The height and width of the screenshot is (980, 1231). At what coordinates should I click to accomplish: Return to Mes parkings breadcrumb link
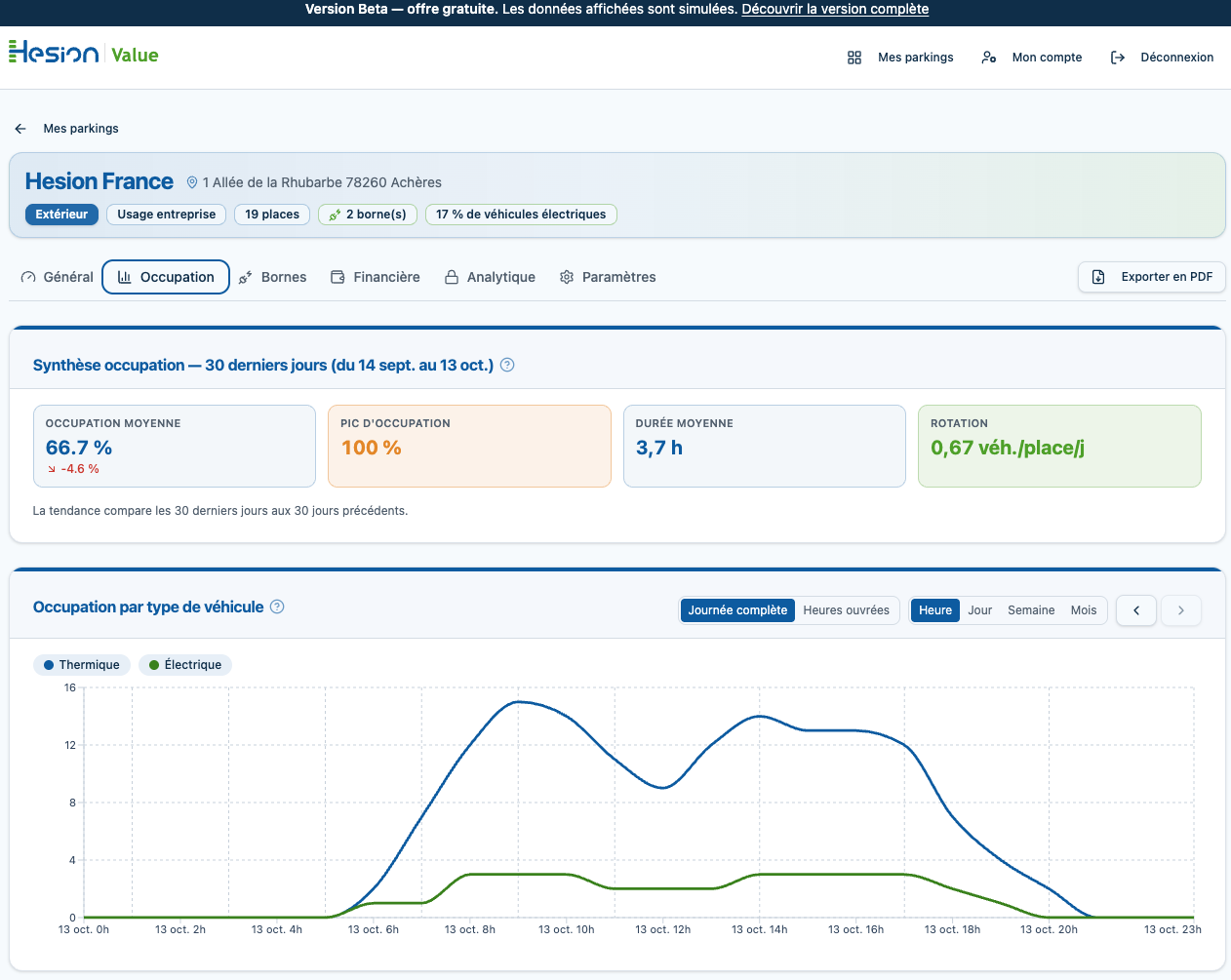point(81,129)
